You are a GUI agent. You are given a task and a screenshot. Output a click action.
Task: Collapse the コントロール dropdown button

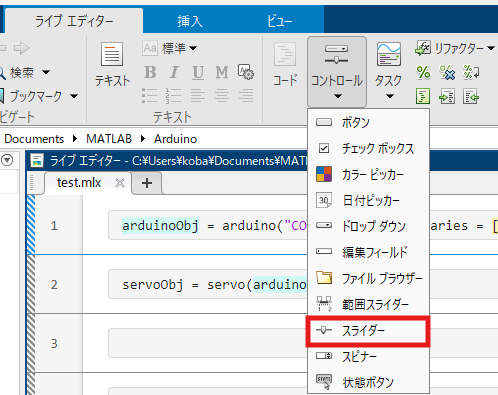click(337, 72)
